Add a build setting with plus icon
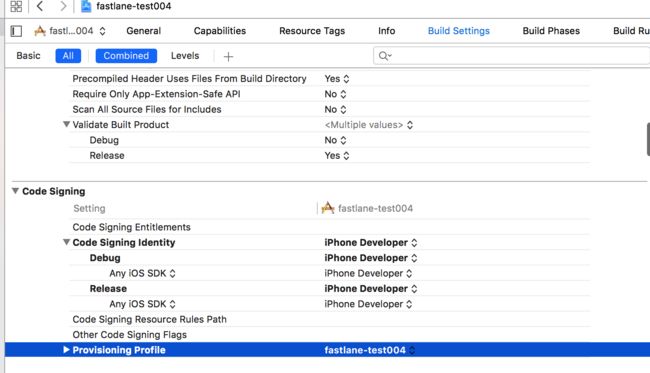 click(x=228, y=56)
